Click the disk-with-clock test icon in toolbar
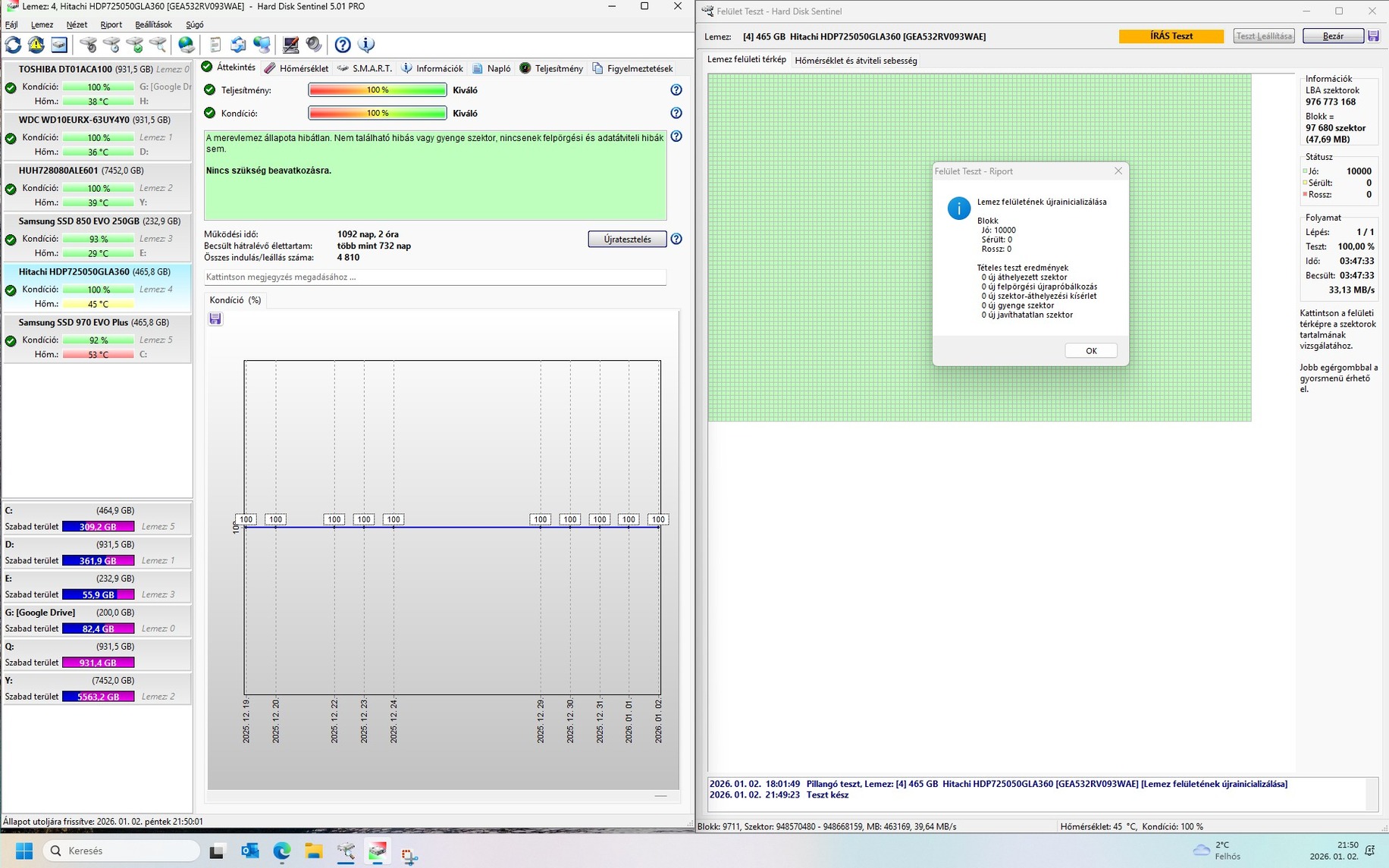The height and width of the screenshot is (868, 1389). tap(112, 45)
